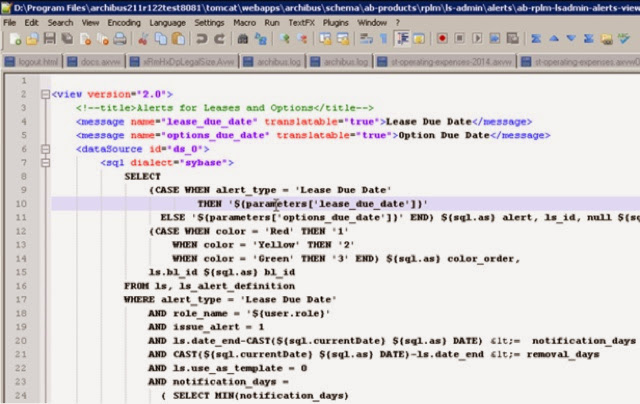Click the word SELECT on line 8
640x404 pixels.
(x=142, y=176)
